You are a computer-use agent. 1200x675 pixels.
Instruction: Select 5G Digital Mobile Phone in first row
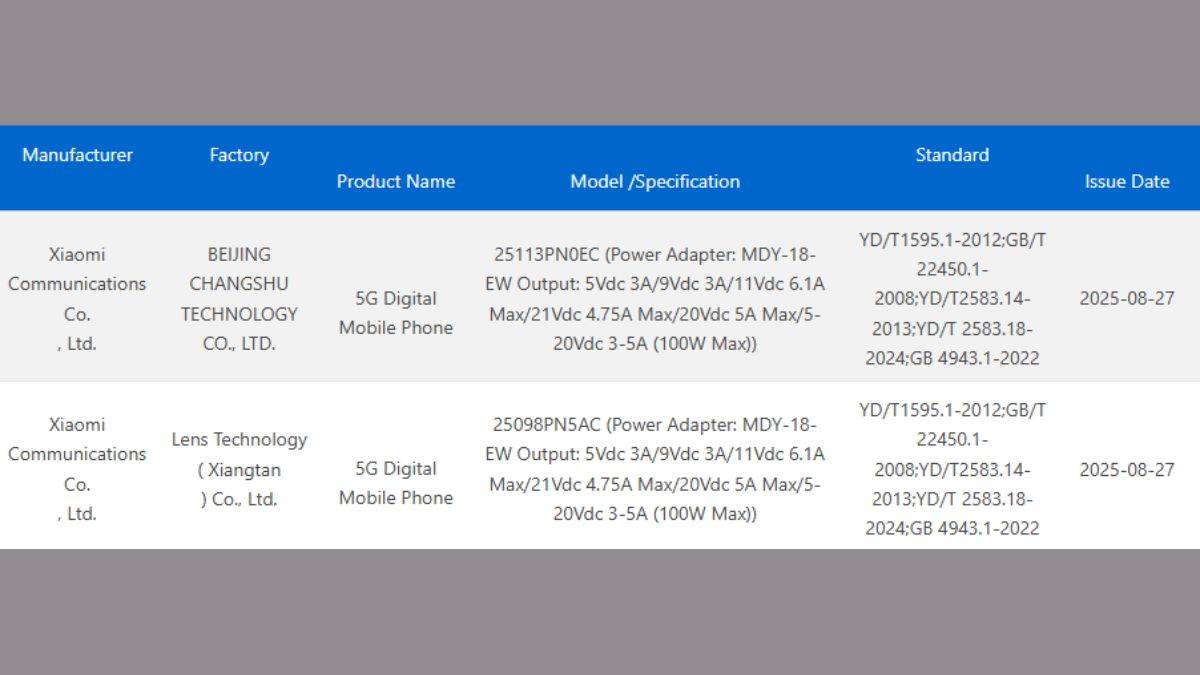[395, 313]
